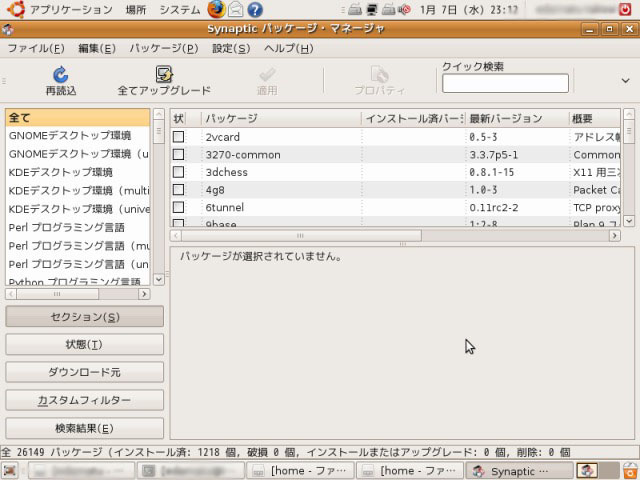
Task: Click the Apply (適用) toolbar icon
Action: point(267,75)
